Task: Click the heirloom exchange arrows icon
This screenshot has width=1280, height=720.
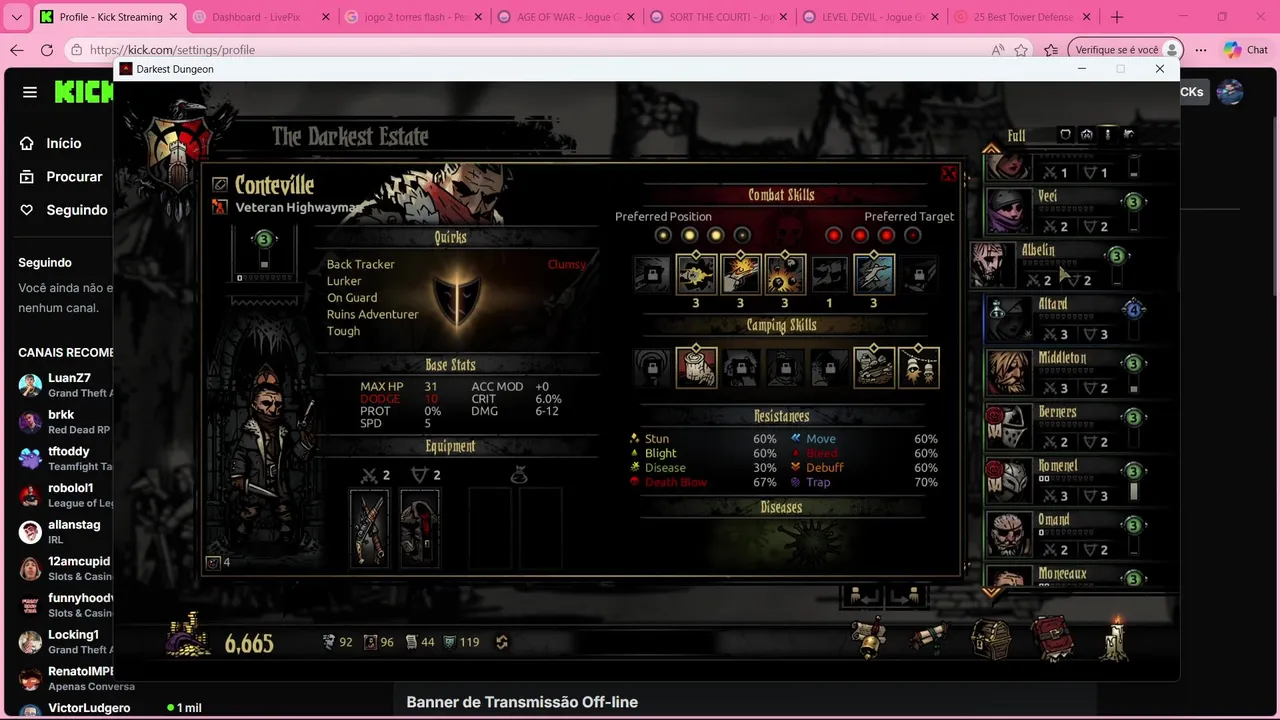Action: coord(502,642)
